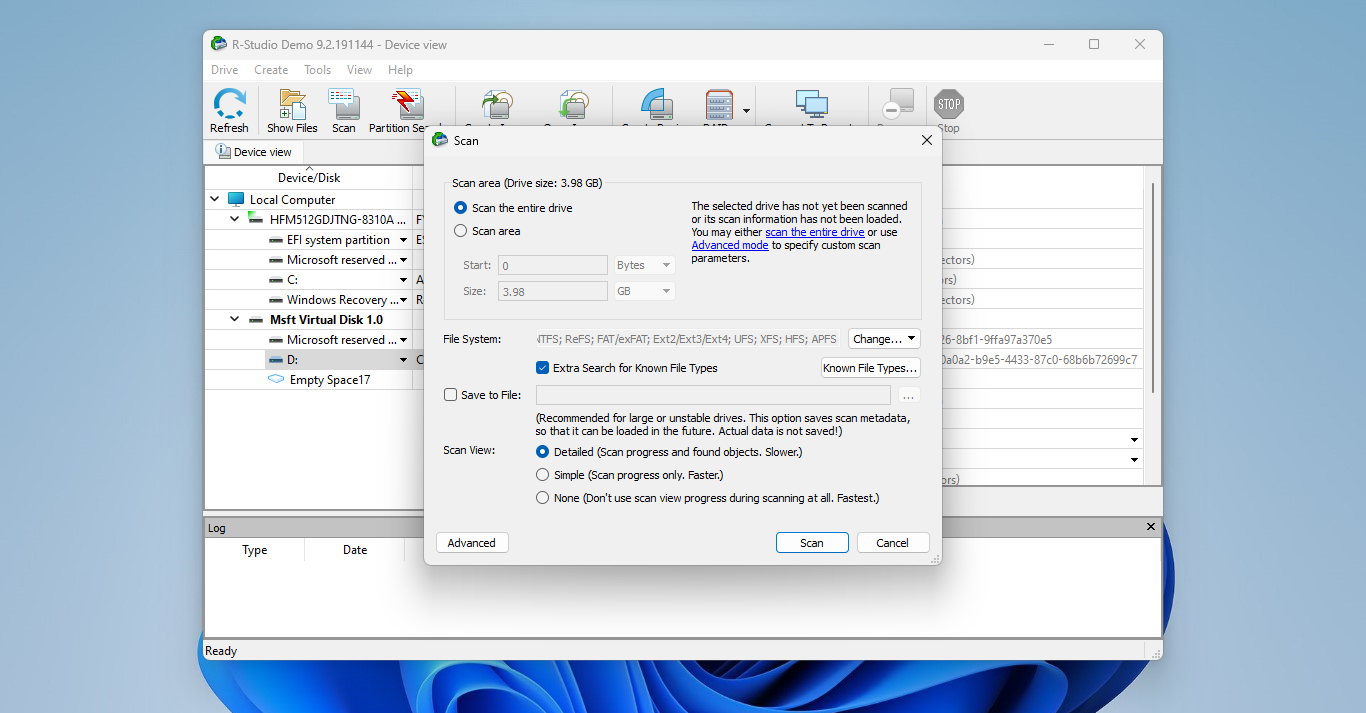Open the Known File Types... button
This screenshot has height=713, width=1366.
coord(870,368)
